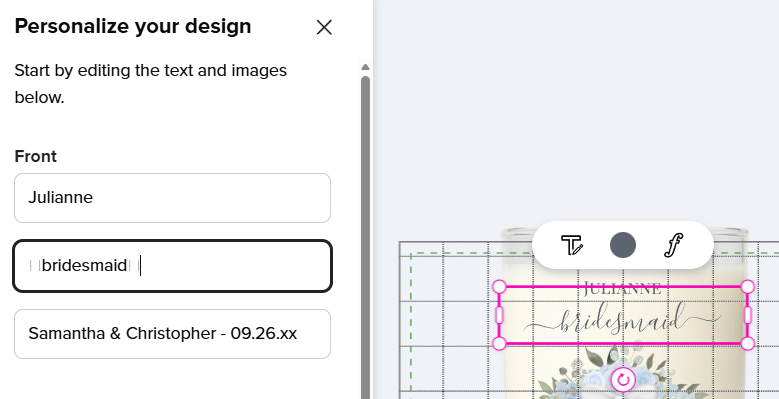Viewport: 779px width, 399px height.
Task: Click the left side width handle
Action: point(499,315)
